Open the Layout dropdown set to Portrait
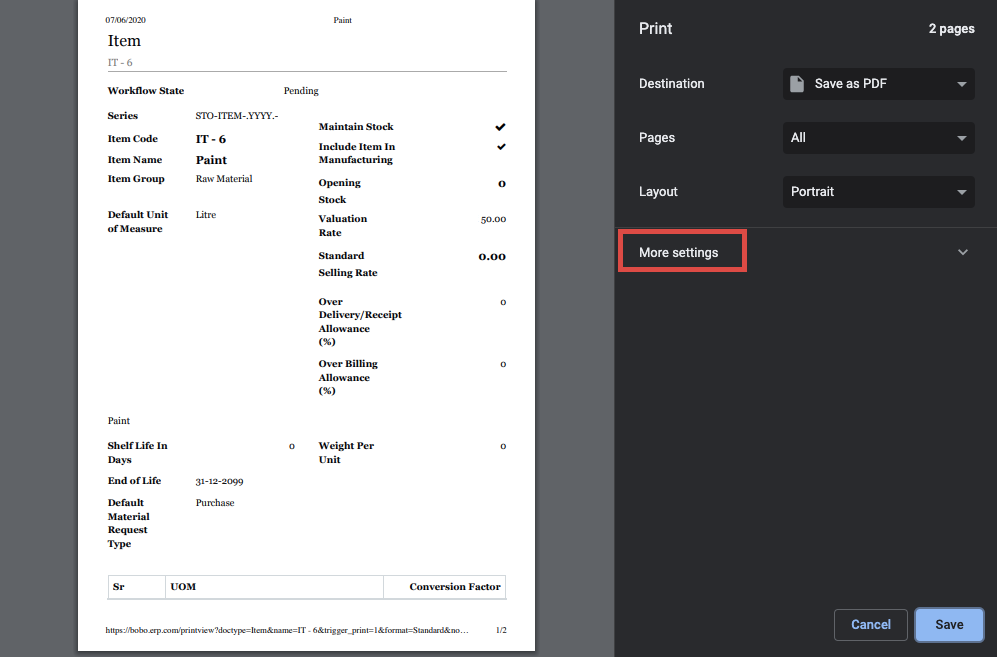This screenshot has height=657, width=997. (878, 192)
